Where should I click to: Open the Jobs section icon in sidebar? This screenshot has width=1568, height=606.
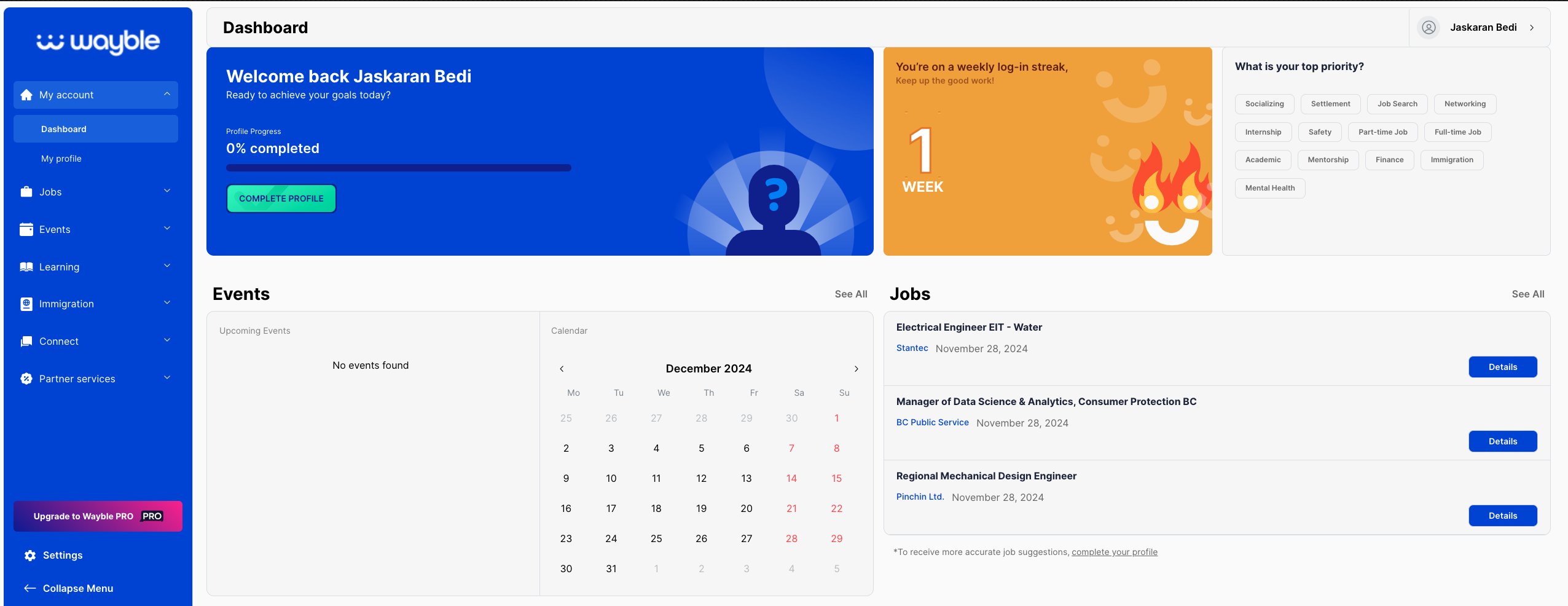point(26,191)
